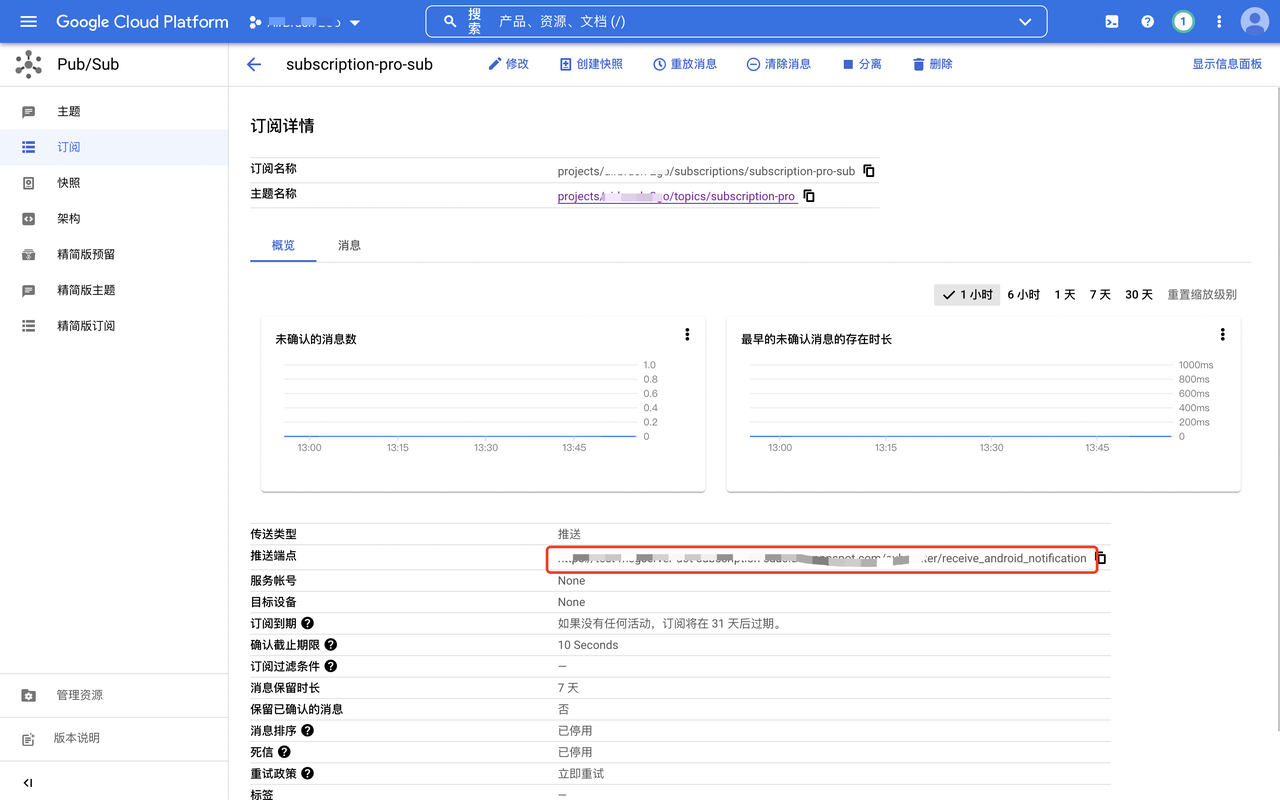
Task: Open the help question mark icon
Action: (1147, 21)
